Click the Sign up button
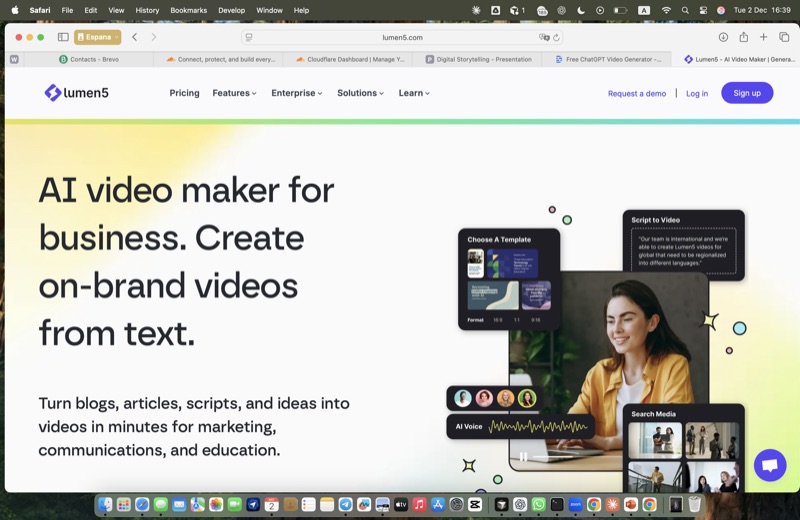This screenshot has width=800, height=520. click(x=747, y=93)
